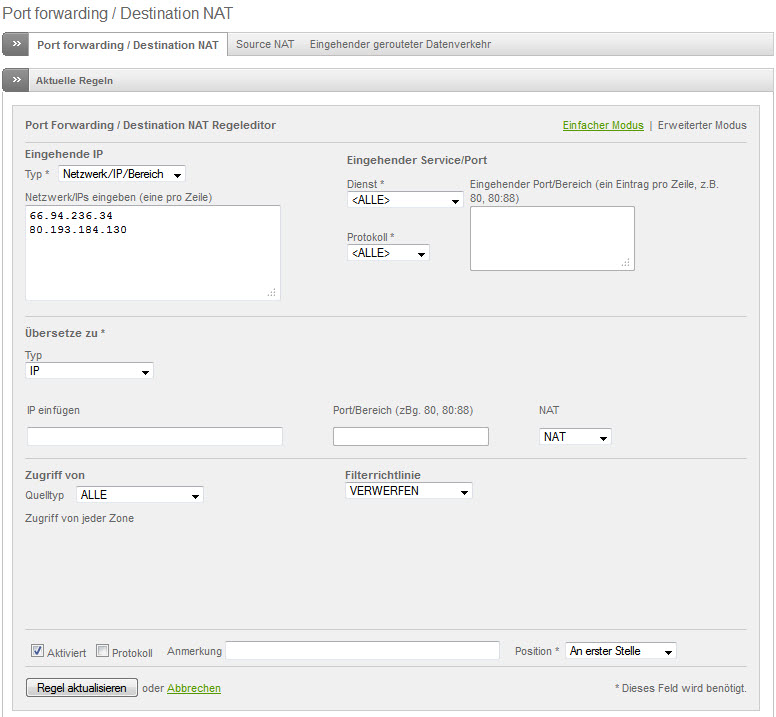Image resolution: width=776 pixels, height=717 pixels.
Task: Open the Übersetze zu Typ dropdown
Action: coord(89,371)
